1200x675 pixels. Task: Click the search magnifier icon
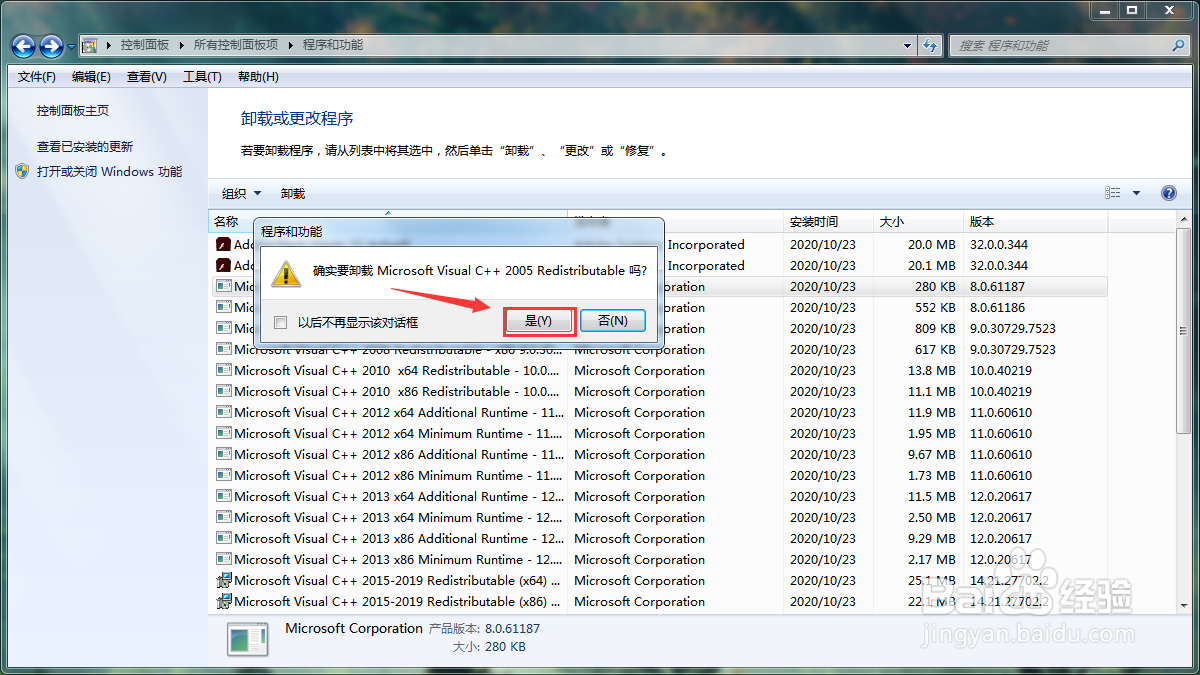(x=1180, y=45)
